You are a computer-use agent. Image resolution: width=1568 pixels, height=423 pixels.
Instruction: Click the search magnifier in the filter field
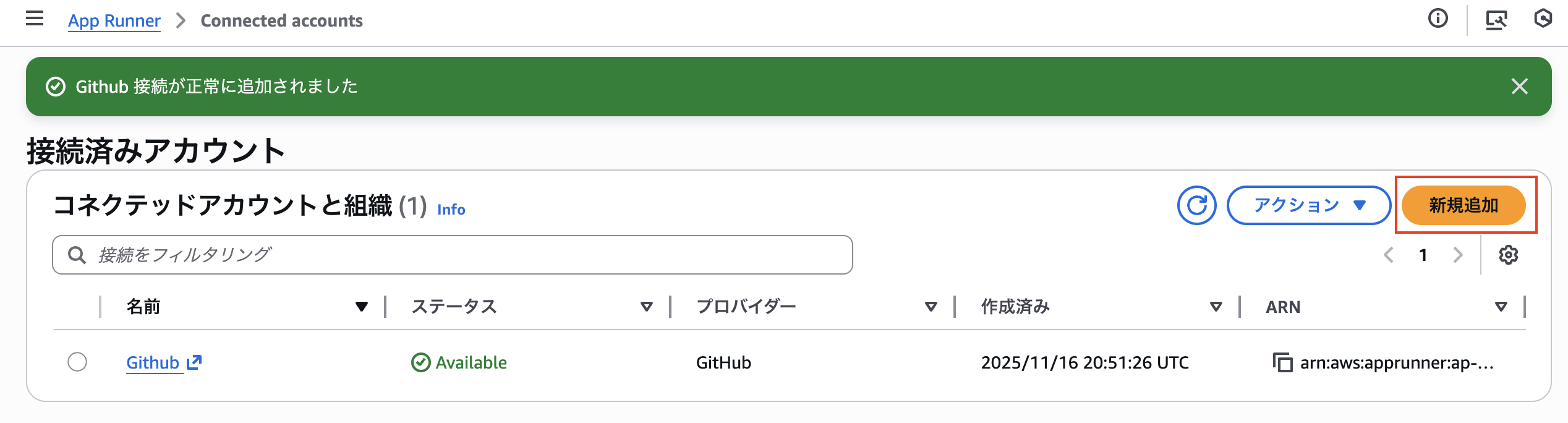pyautogui.click(x=77, y=254)
